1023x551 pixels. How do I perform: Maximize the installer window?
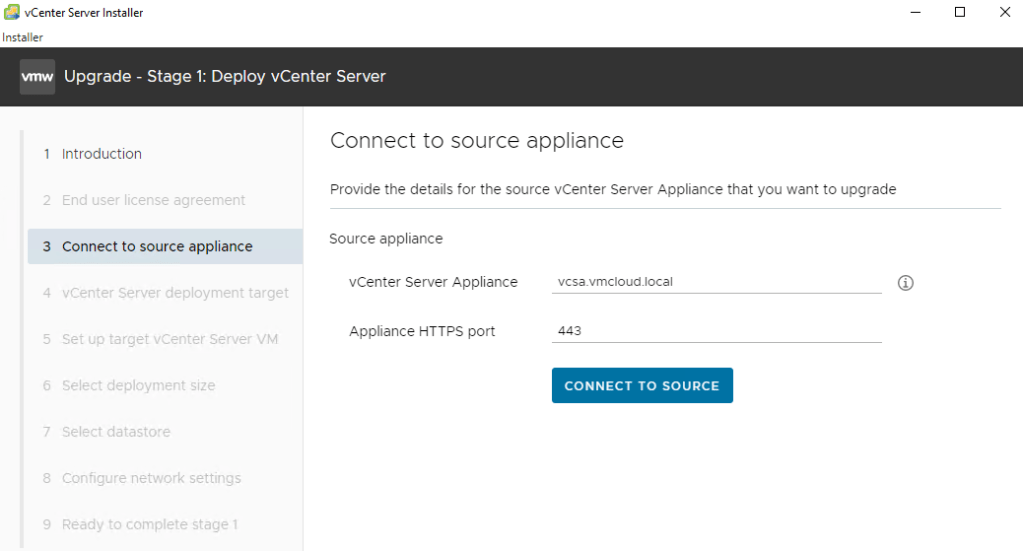point(959,13)
